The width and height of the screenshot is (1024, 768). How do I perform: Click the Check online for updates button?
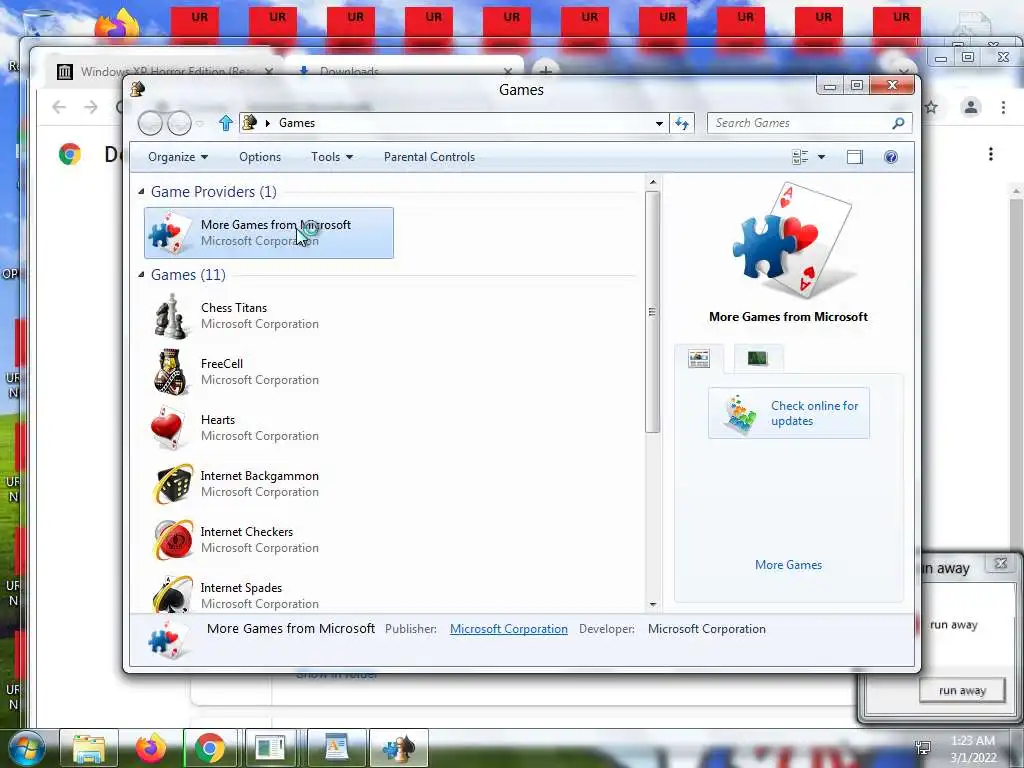coord(789,413)
